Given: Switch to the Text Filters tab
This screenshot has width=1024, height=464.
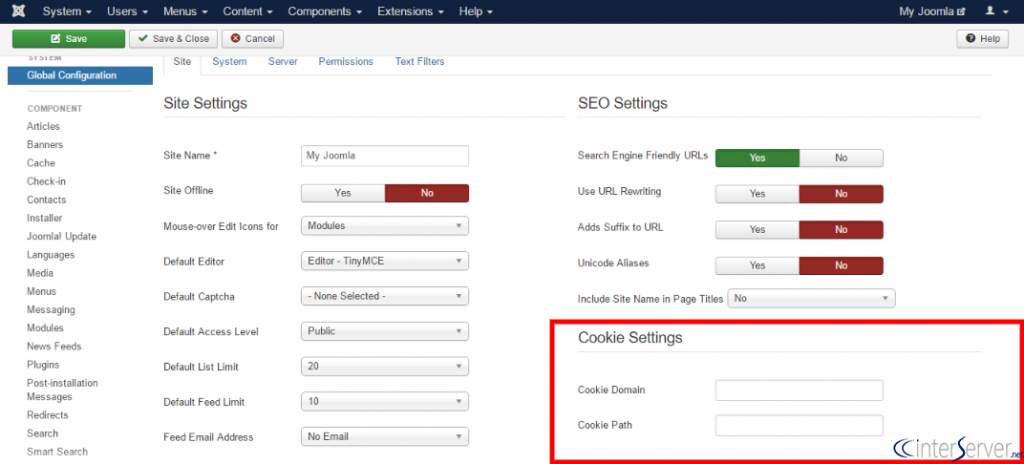Looking at the screenshot, I should (419, 61).
